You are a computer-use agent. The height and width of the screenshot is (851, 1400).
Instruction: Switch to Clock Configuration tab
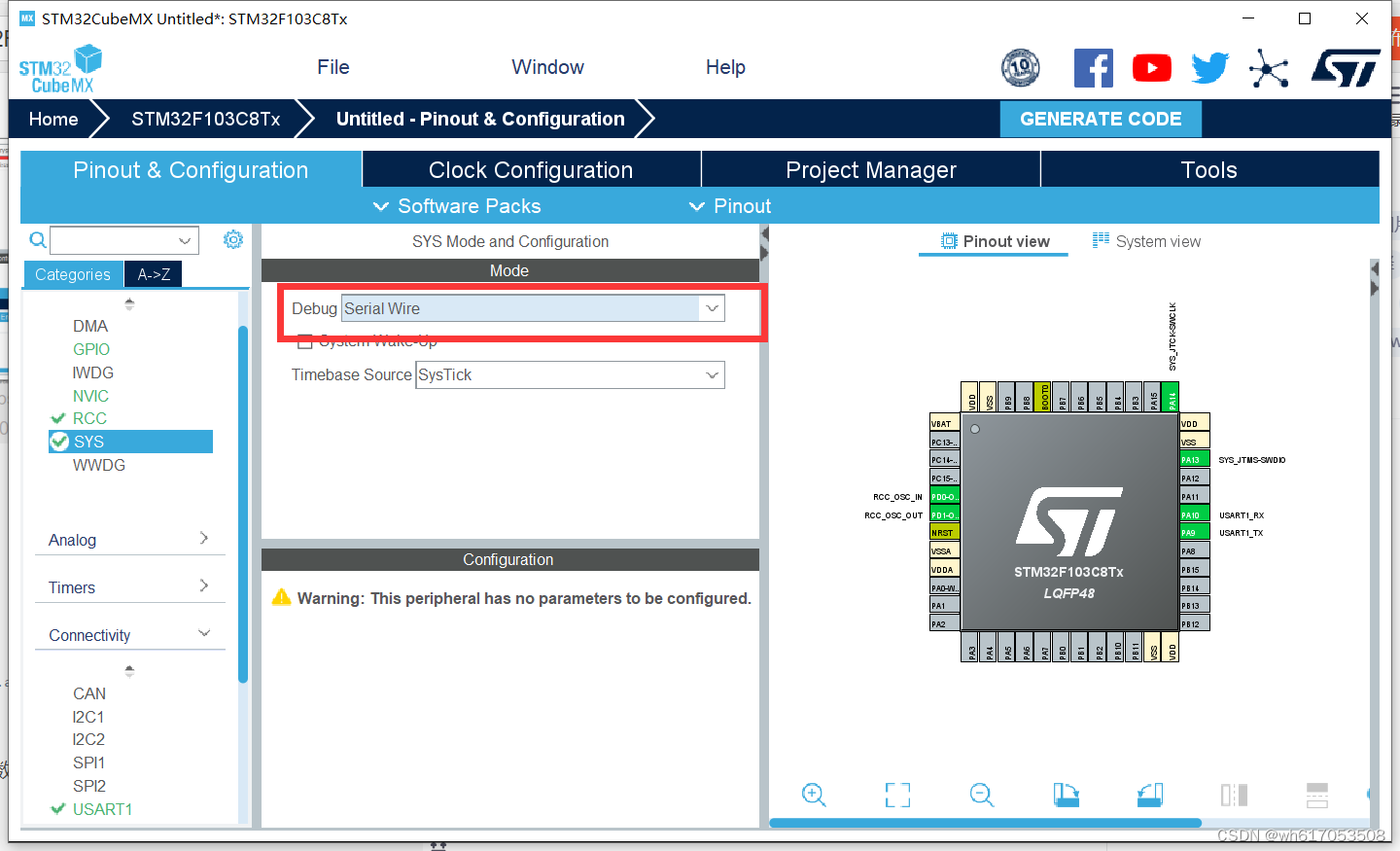[x=531, y=169]
